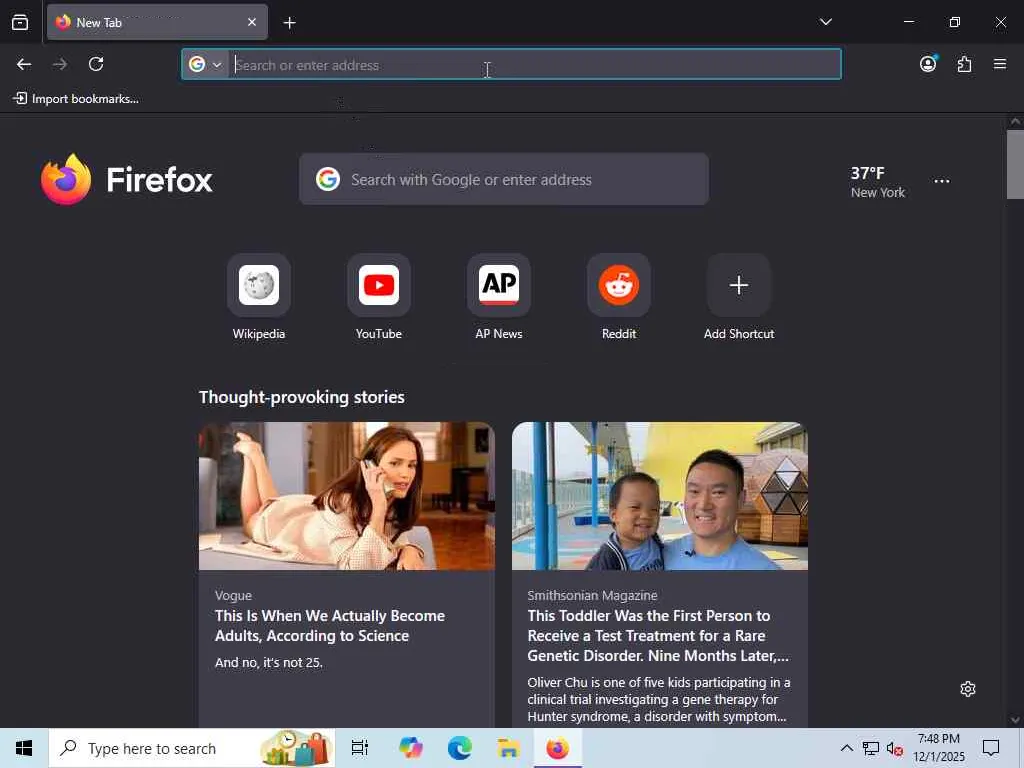Open File Explorer from the taskbar

pos(508,748)
